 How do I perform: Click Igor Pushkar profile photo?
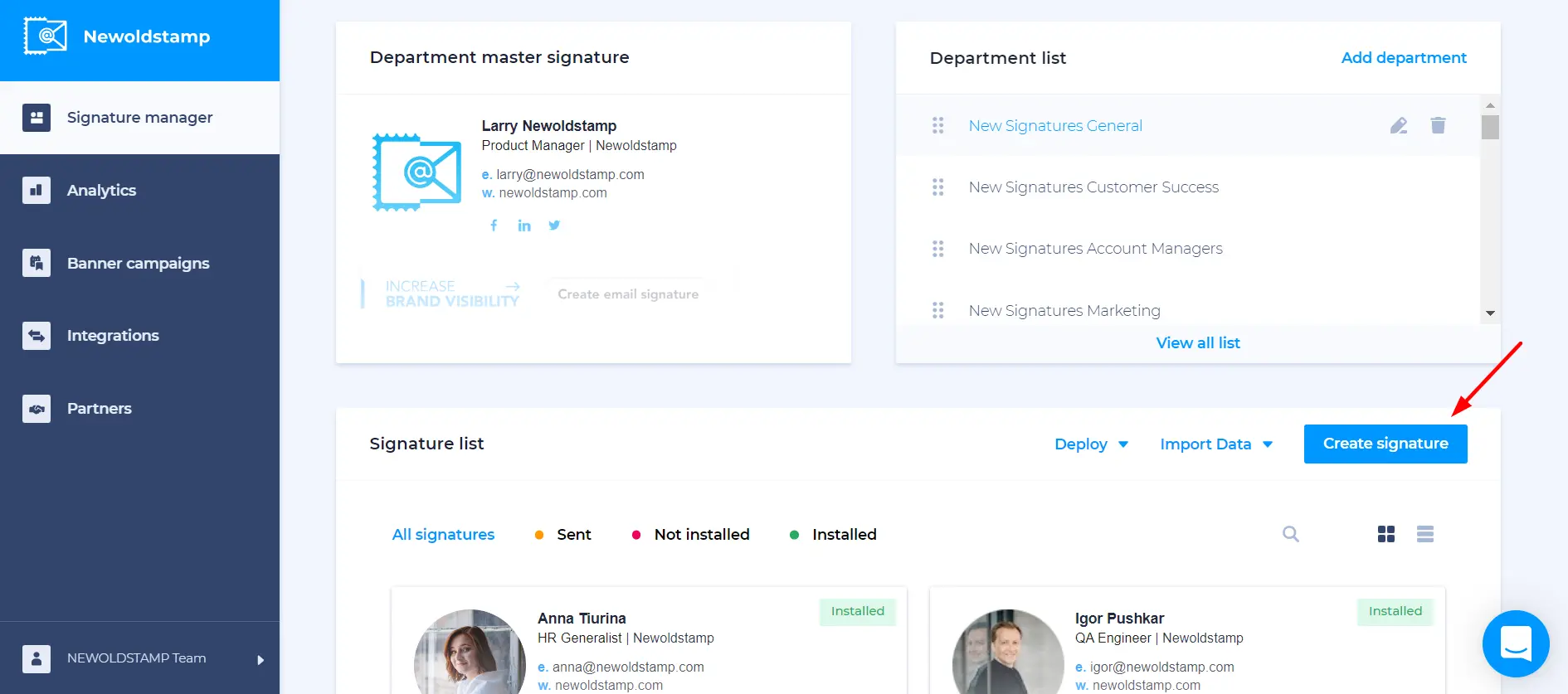point(1008,652)
